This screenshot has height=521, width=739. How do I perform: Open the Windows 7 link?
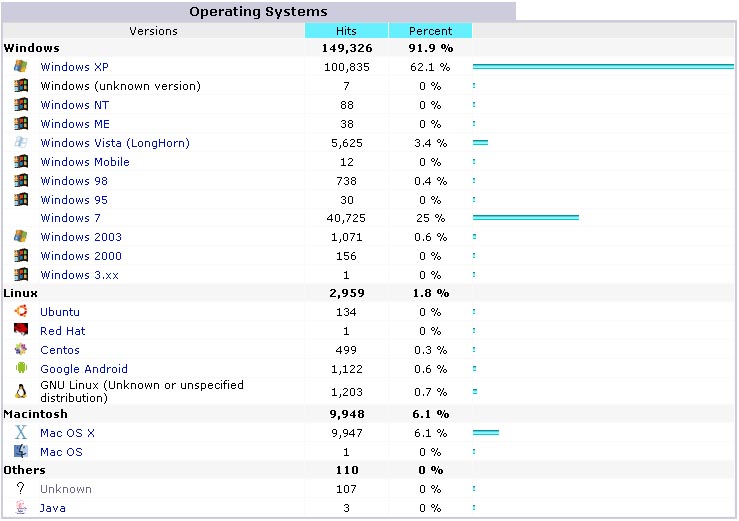[70, 218]
